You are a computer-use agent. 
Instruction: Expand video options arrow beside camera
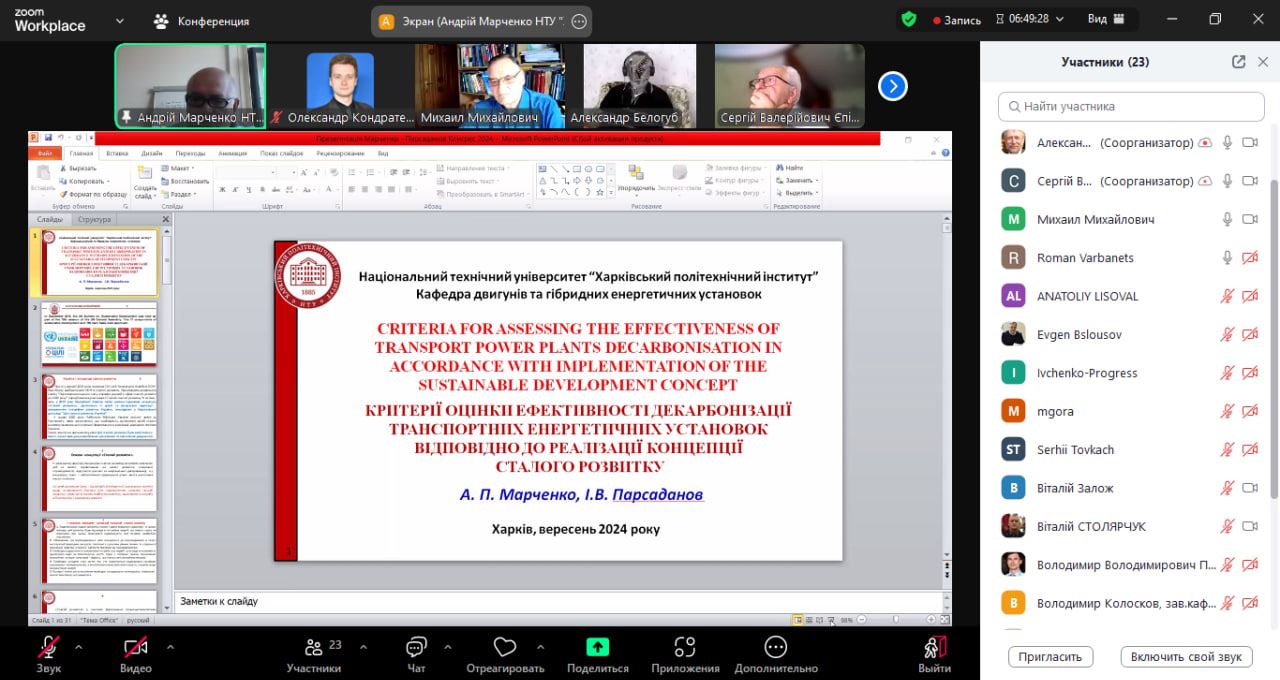coord(170,646)
